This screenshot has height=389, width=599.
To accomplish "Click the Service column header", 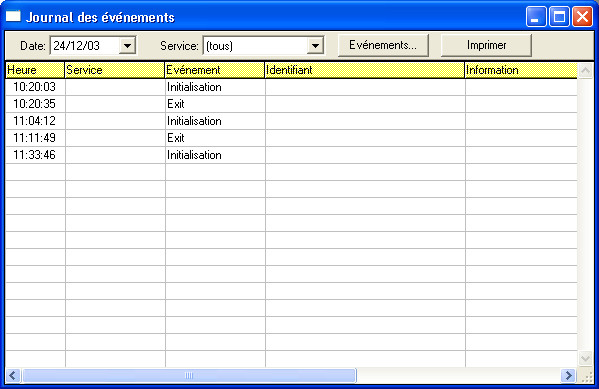I will point(115,70).
